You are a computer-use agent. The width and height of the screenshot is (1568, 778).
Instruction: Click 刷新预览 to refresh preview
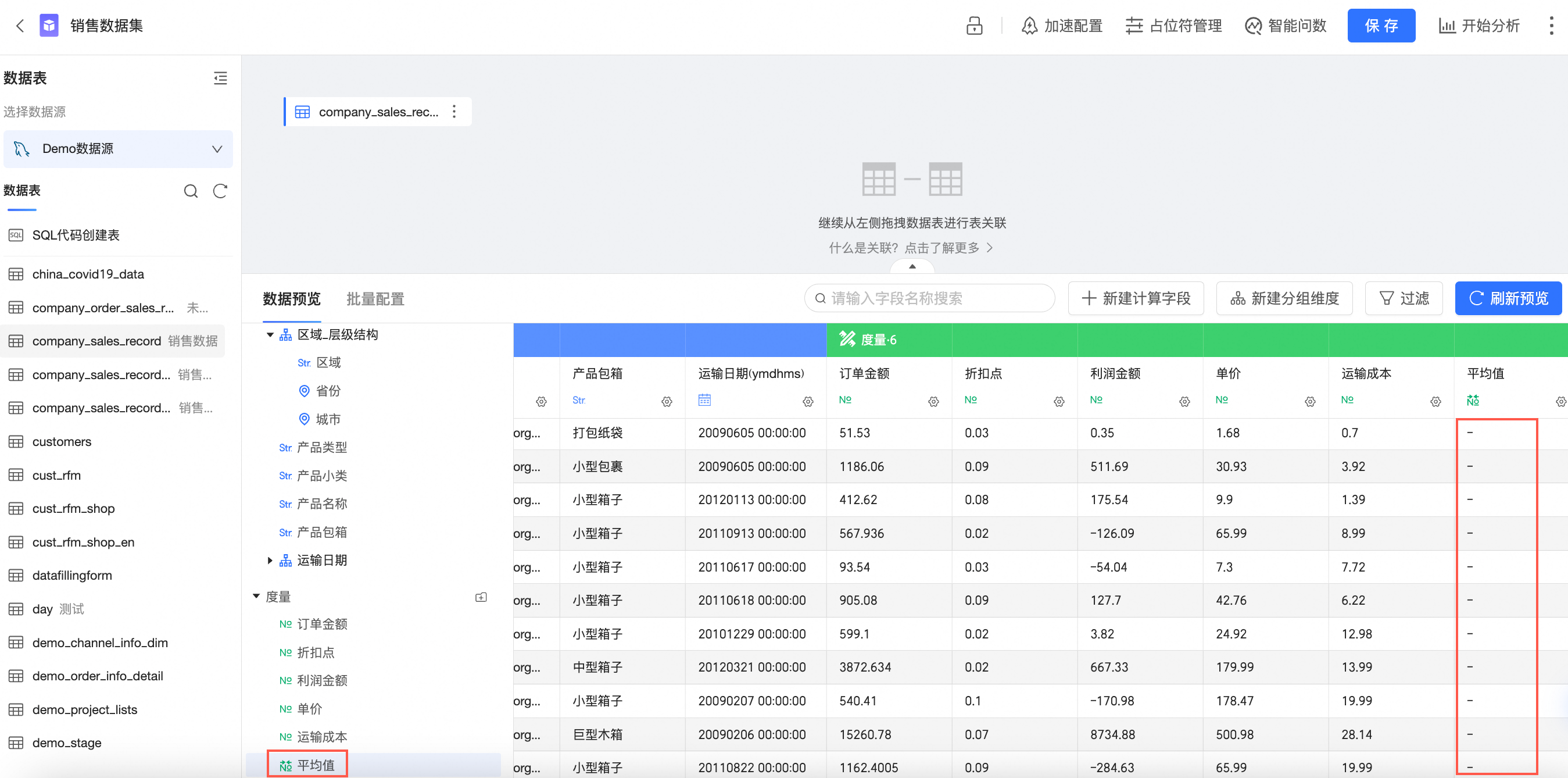[1508, 298]
